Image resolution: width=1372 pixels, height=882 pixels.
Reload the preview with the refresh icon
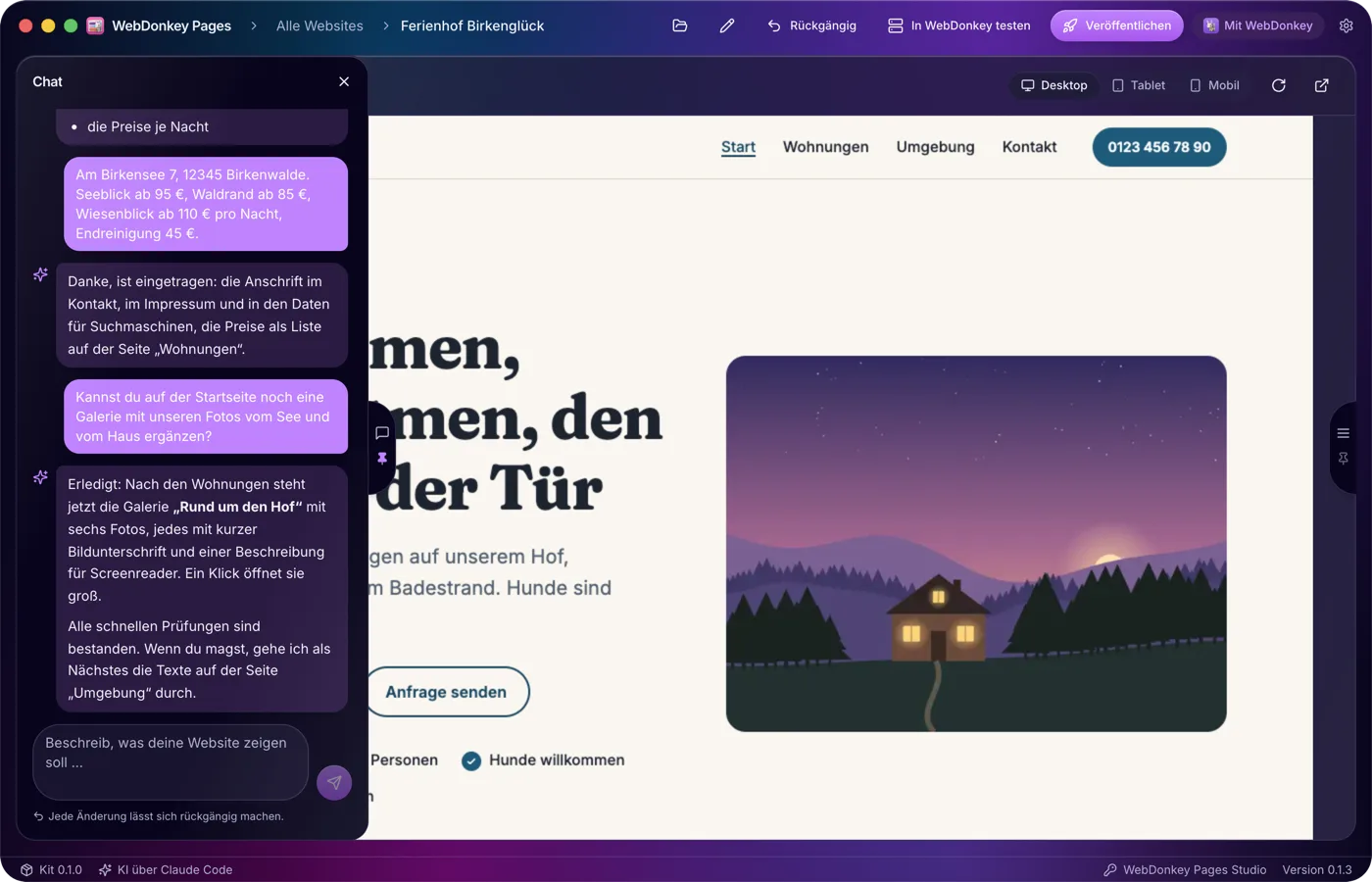point(1279,85)
